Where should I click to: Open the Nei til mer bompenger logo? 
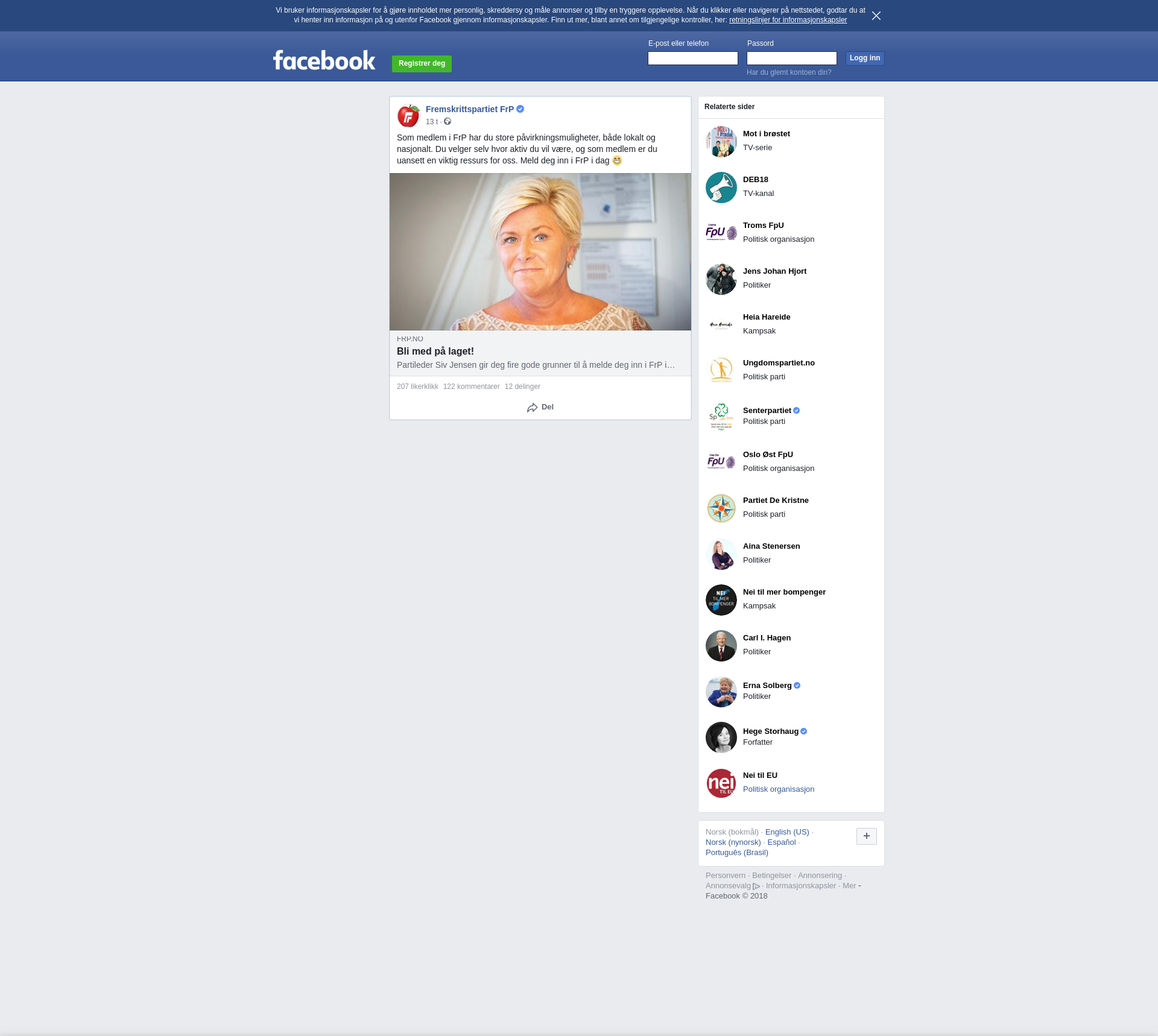(x=721, y=600)
